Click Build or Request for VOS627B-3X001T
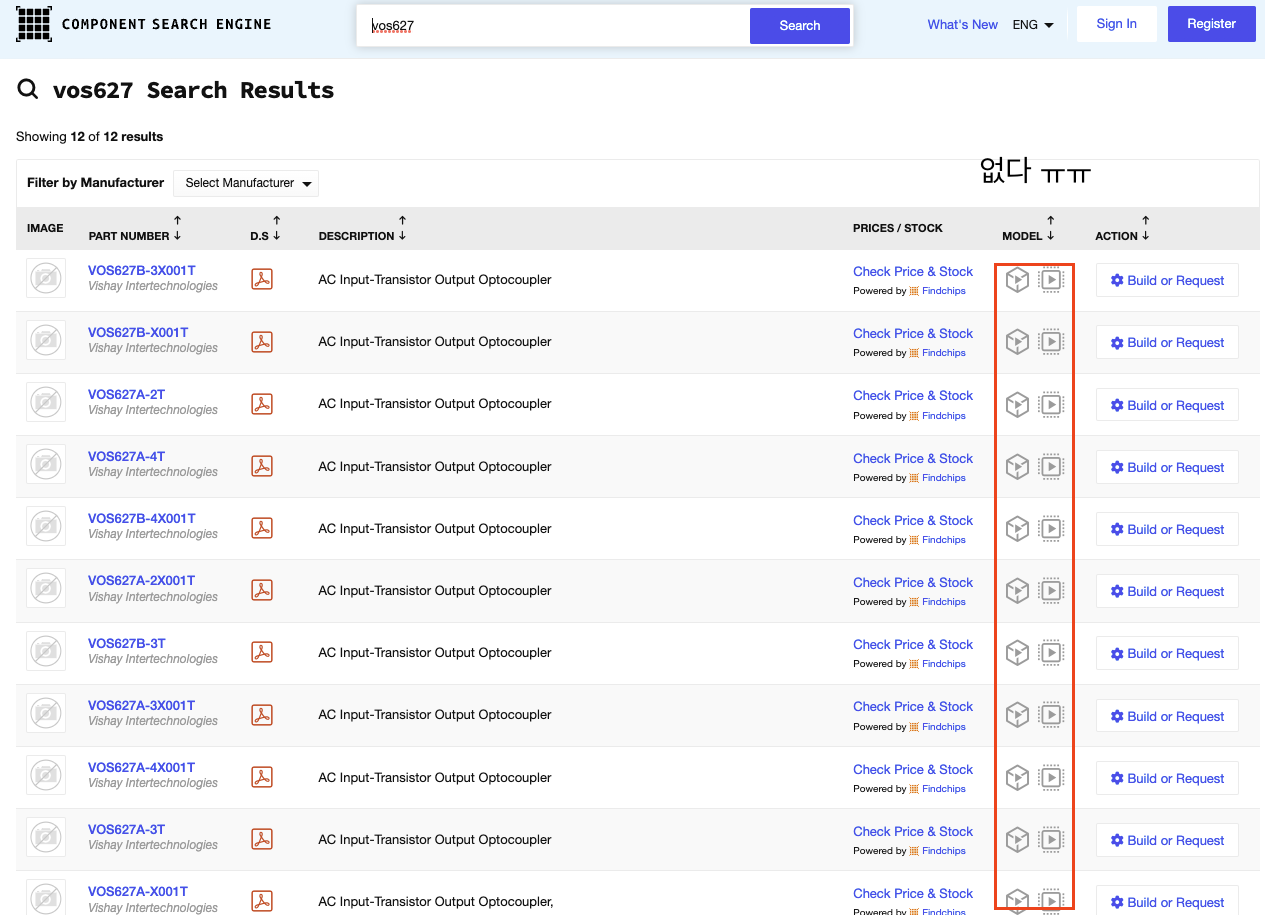The image size is (1265, 915). (x=1167, y=280)
